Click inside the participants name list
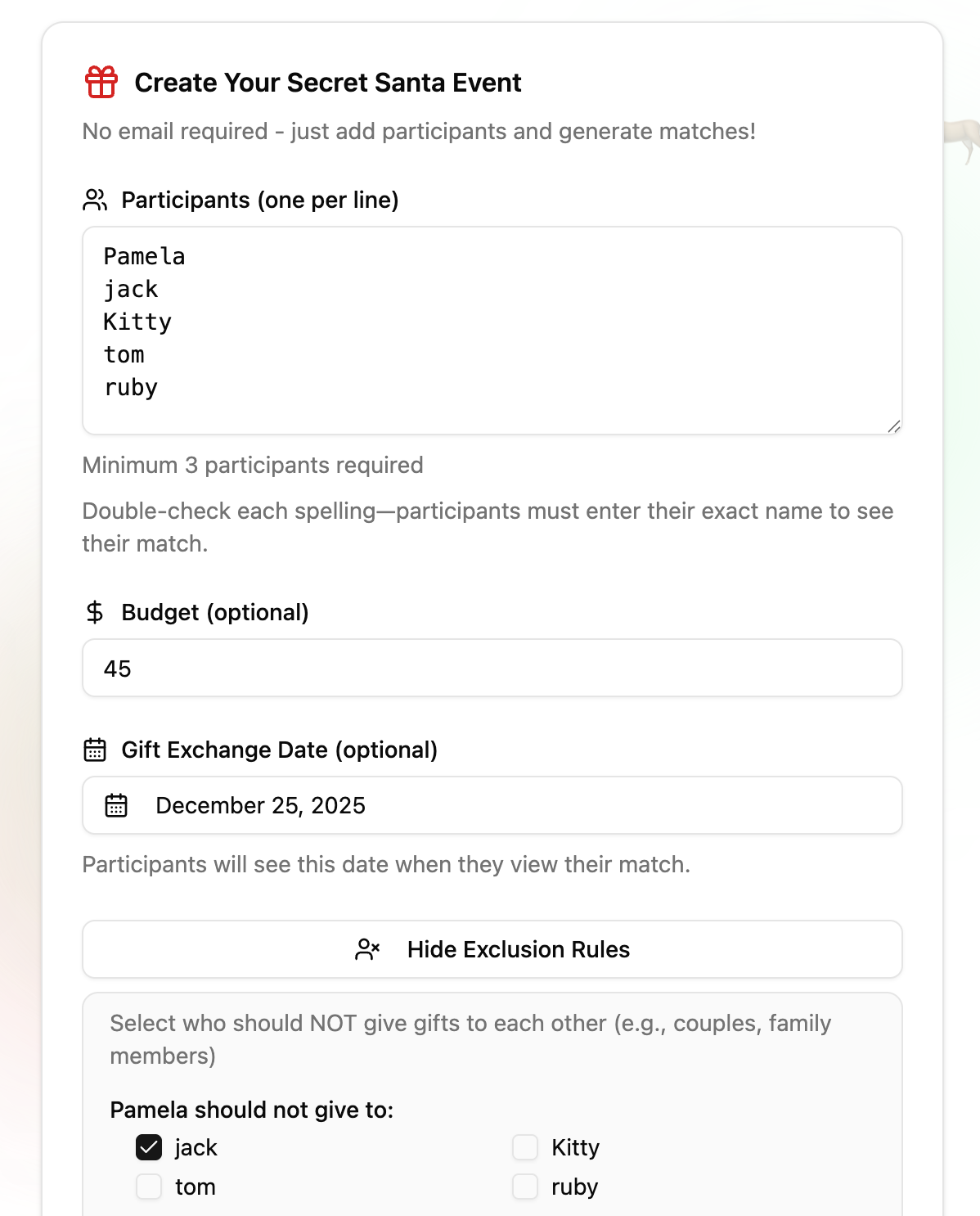Viewport: 980px width, 1216px height. 491,327
